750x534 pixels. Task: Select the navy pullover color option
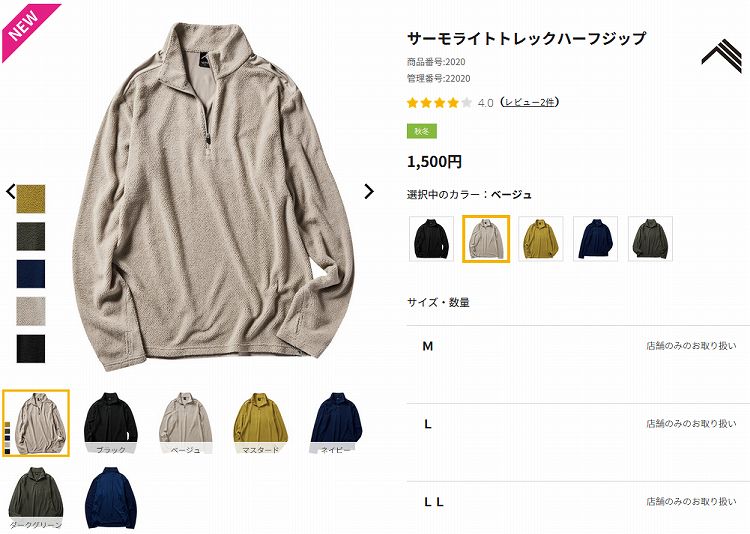pyautogui.click(x=596, y=239)
